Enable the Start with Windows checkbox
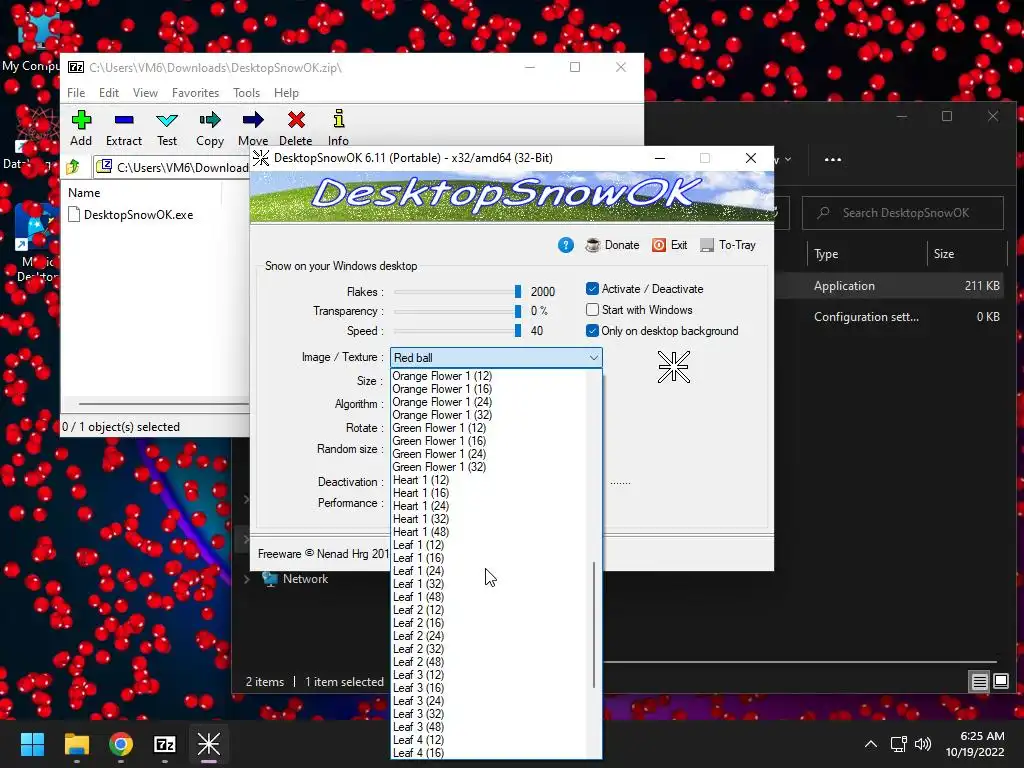 pos(592,310)
